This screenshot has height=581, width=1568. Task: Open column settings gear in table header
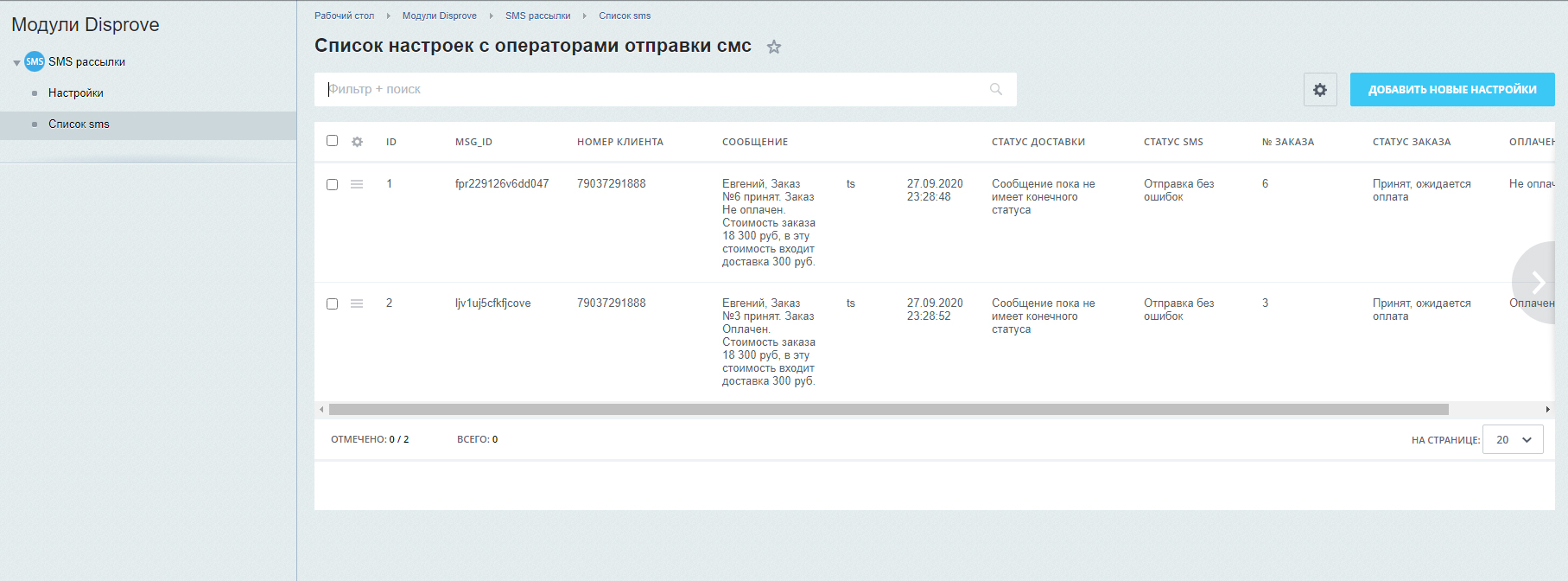coord(357,142)
